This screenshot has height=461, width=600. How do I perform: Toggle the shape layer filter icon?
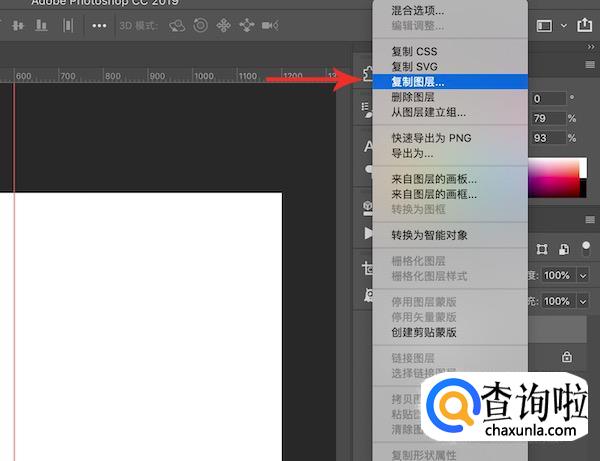(x=543, y=249)
